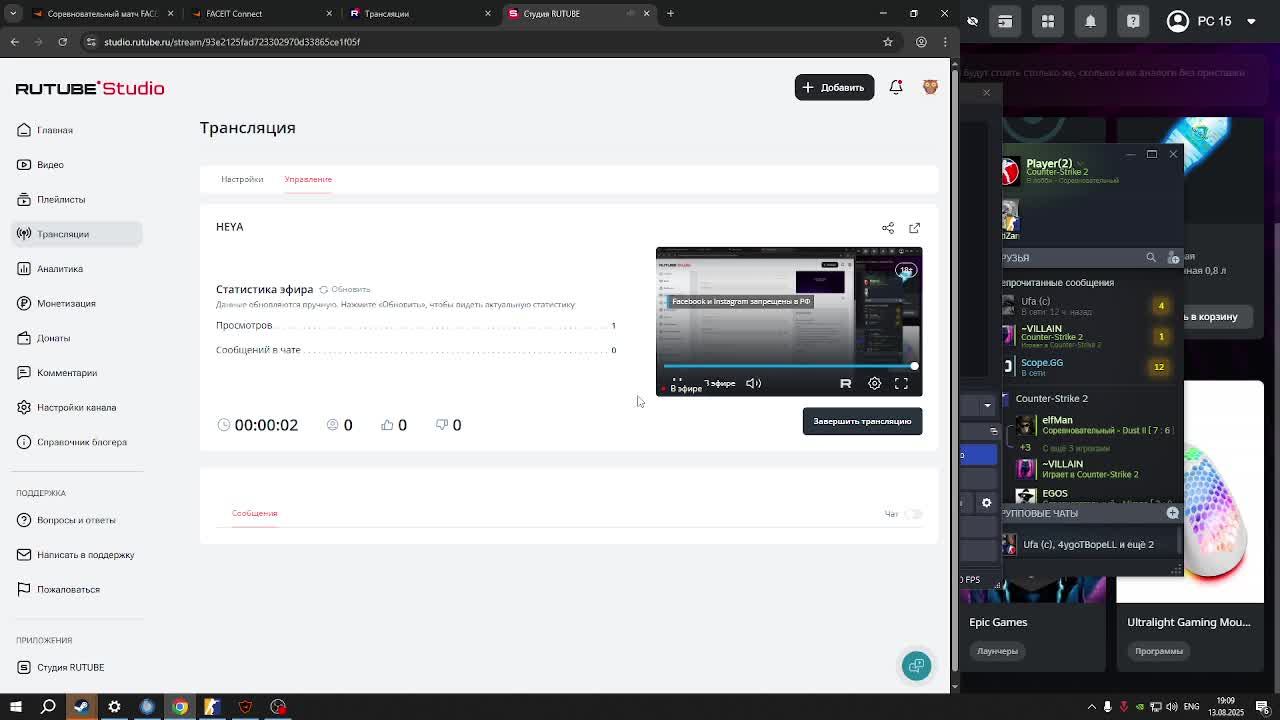Click the Программы tag
This screenshot has width=1280, height=720.
pos(1159,651)
